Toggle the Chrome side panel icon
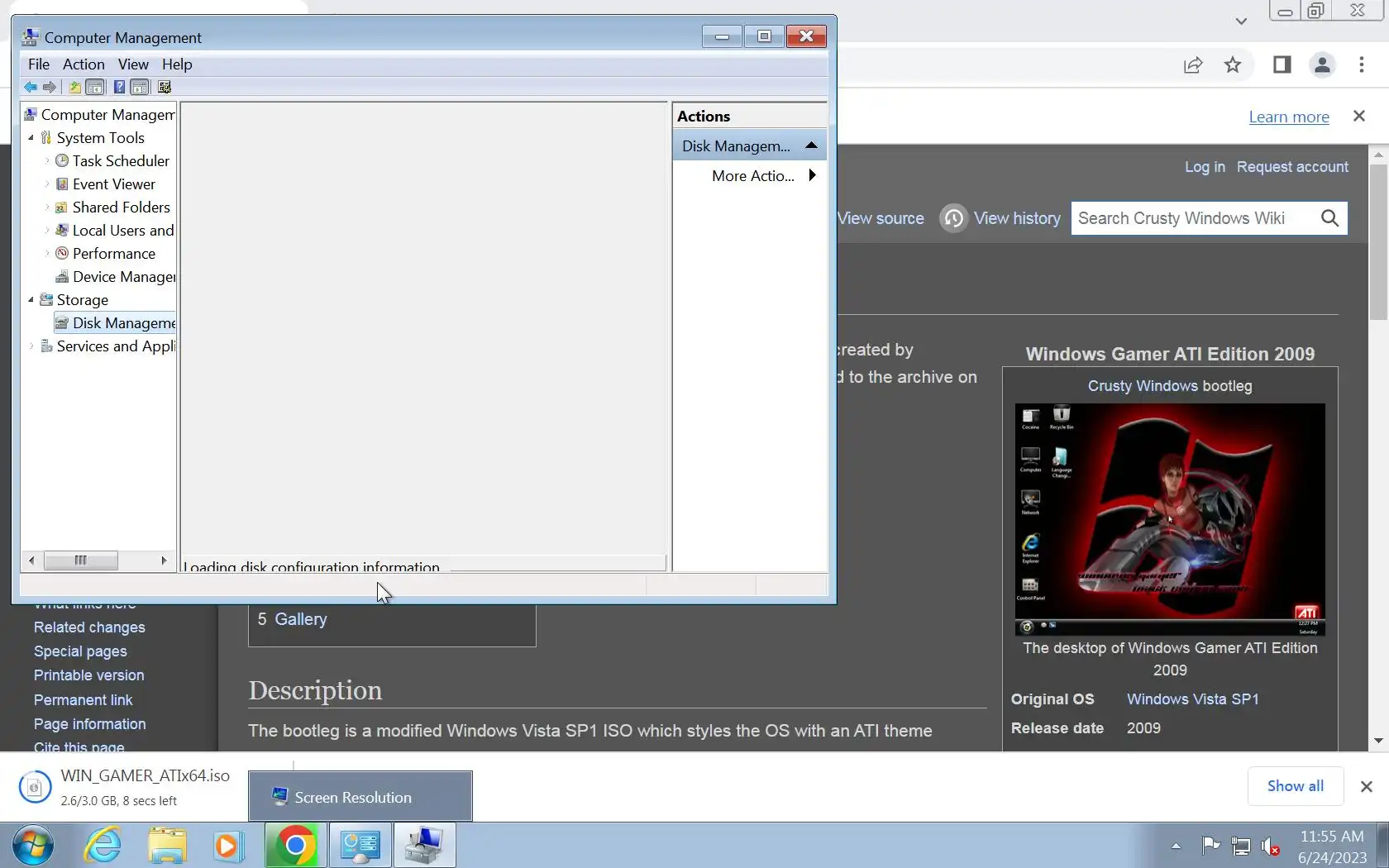The width and height of the screenshot is (1389, 868). [1282, 64]
